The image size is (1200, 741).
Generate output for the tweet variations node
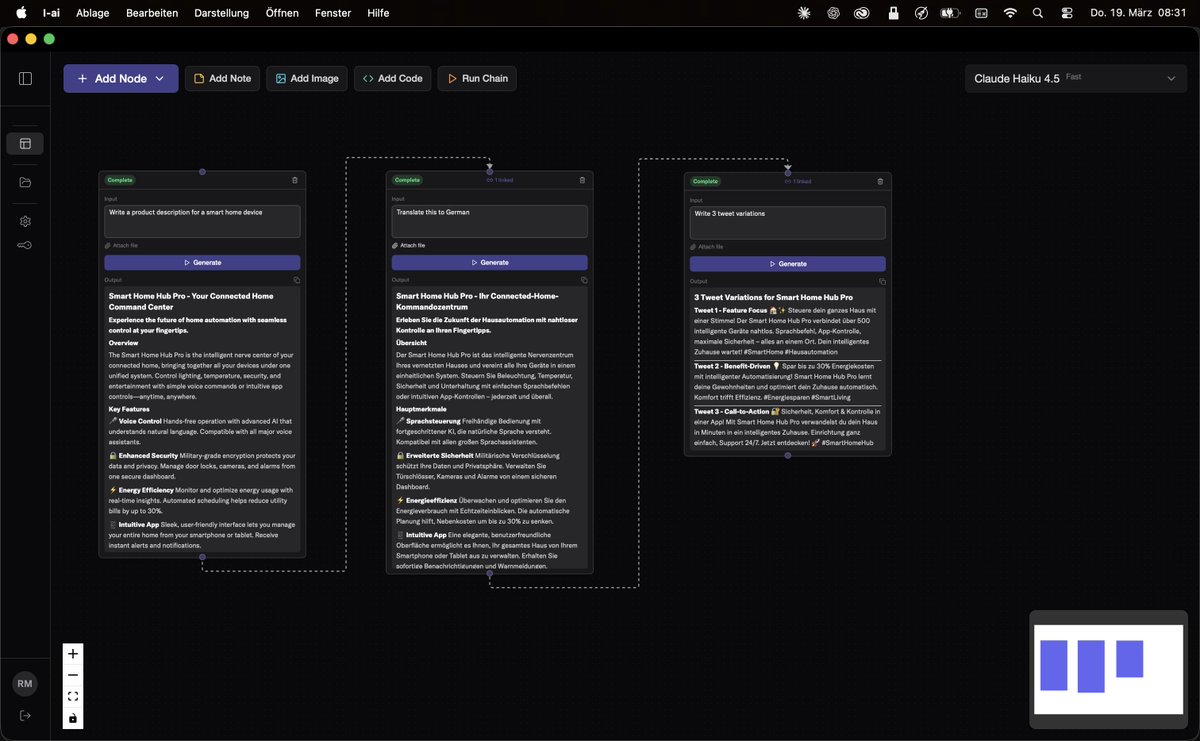[x=788, y=264]
